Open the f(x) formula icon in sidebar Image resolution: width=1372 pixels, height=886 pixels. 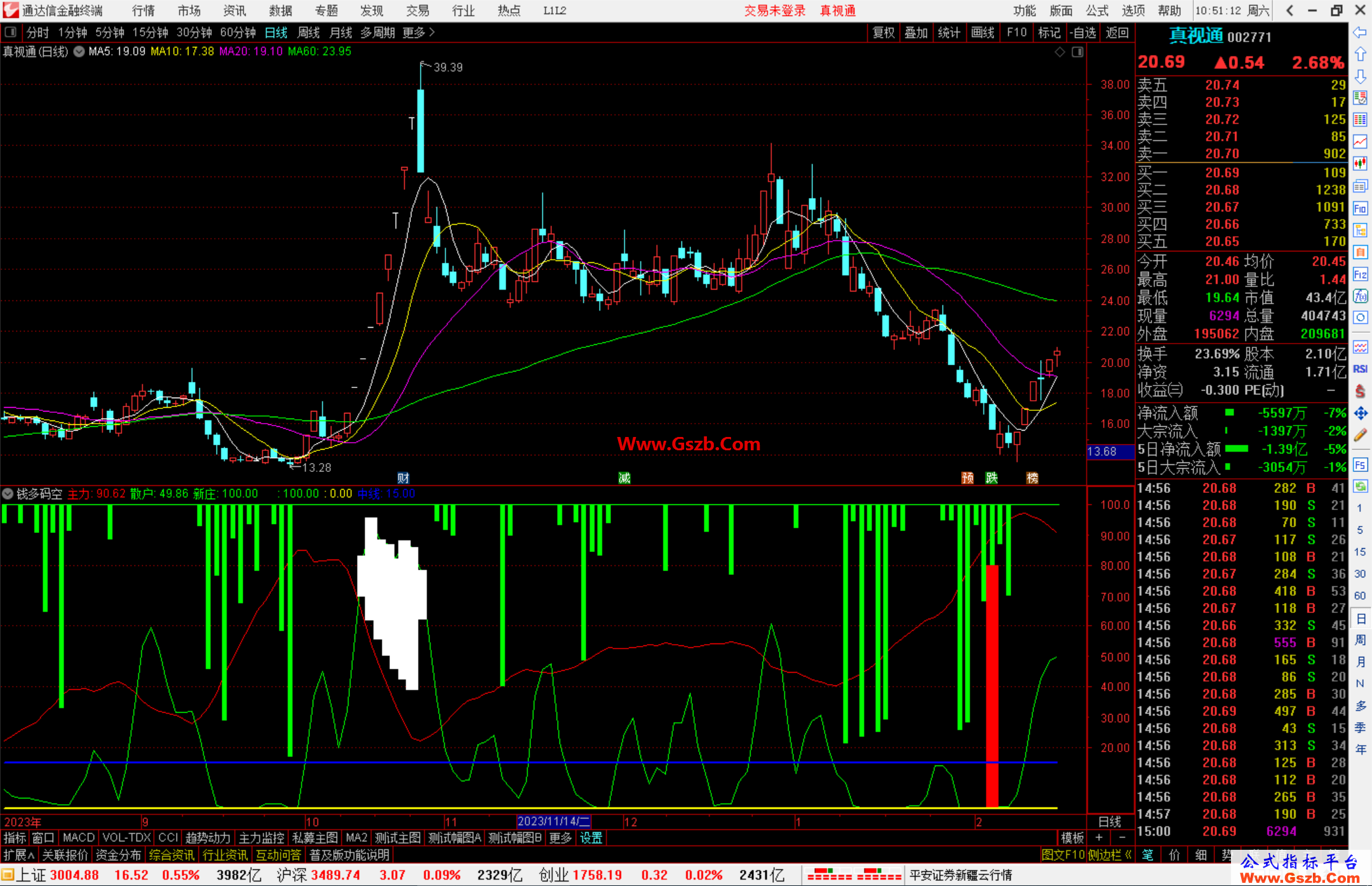[x=1360, y=296]
